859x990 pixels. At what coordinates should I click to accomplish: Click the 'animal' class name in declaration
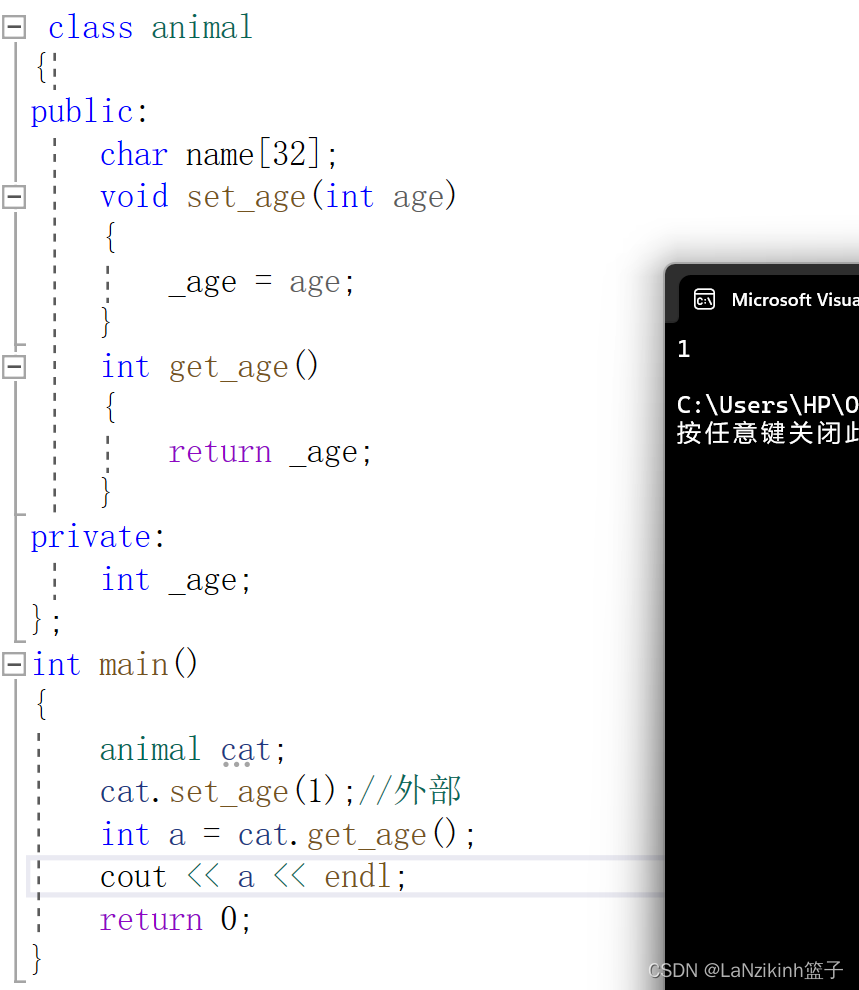(x=202, y=28)
